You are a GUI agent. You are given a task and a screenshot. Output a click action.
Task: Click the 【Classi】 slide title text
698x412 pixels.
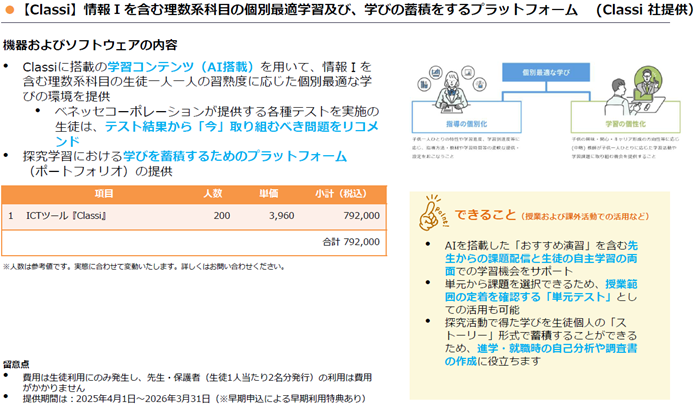pyautogui.click(x=299, y=10)
